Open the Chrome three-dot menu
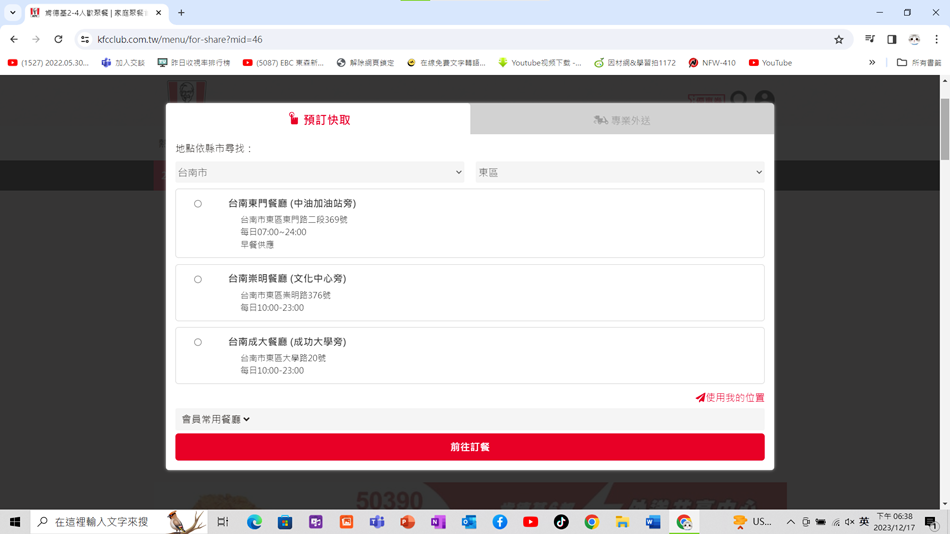Screen dimensions: 950x534 [937, 39]
